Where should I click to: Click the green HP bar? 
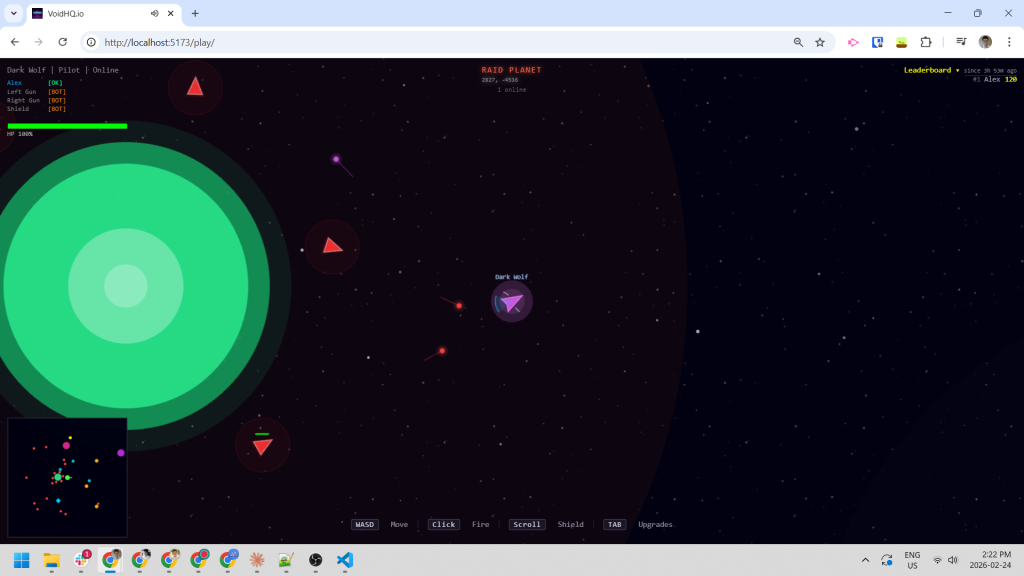(x=67, y=126)
